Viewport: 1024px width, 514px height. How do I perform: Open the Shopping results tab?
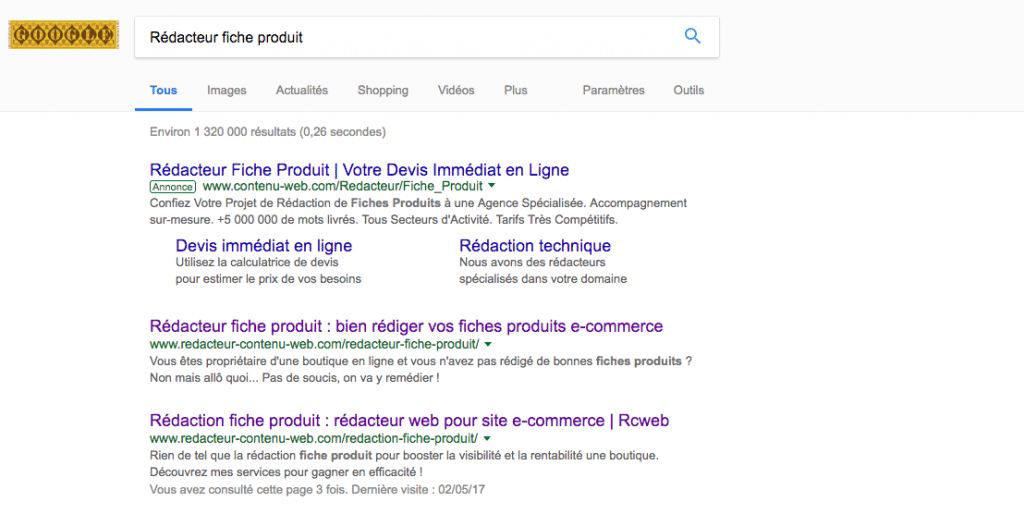(x=383, y=90)
